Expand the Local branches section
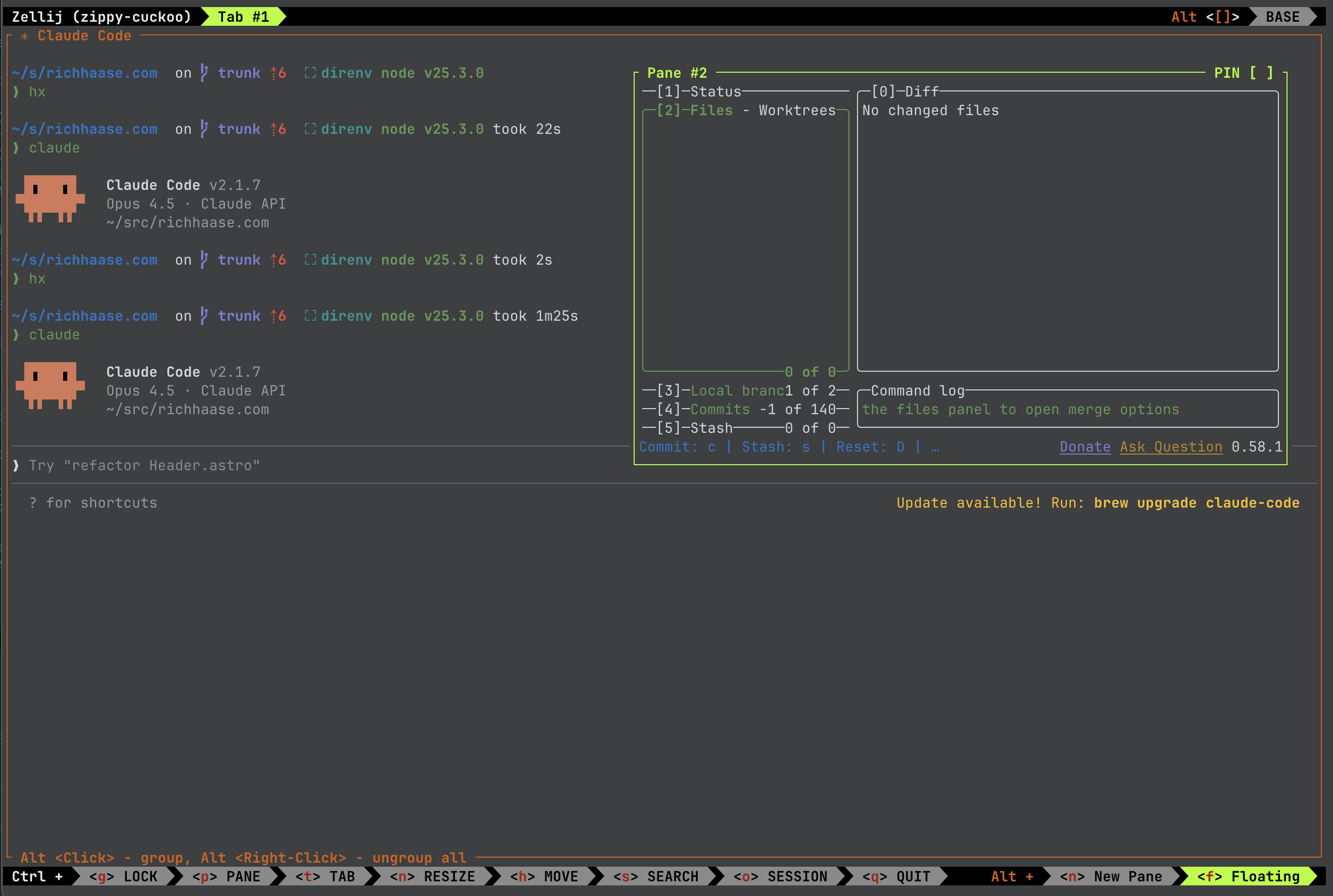This screenshot has width=1333, height=896. (x=737, y=390)
